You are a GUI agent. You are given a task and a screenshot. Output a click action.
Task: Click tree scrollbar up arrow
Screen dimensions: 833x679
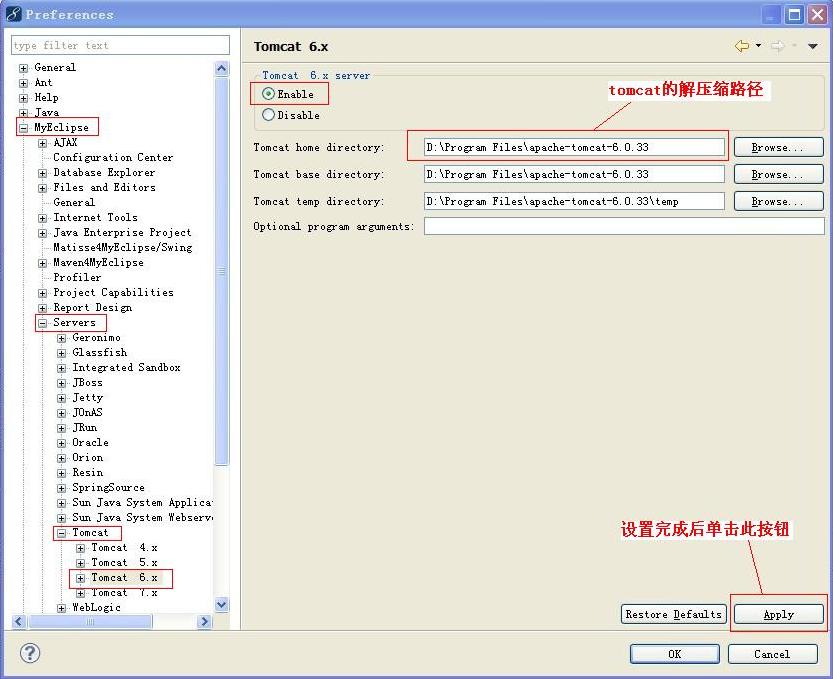pos(222,68)
